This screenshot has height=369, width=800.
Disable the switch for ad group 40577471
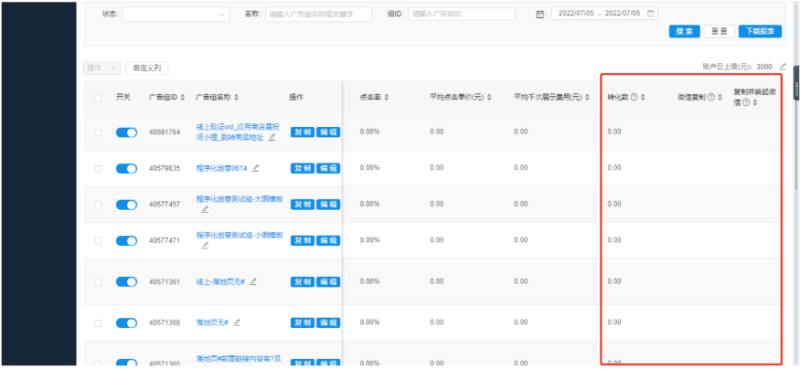127,240
